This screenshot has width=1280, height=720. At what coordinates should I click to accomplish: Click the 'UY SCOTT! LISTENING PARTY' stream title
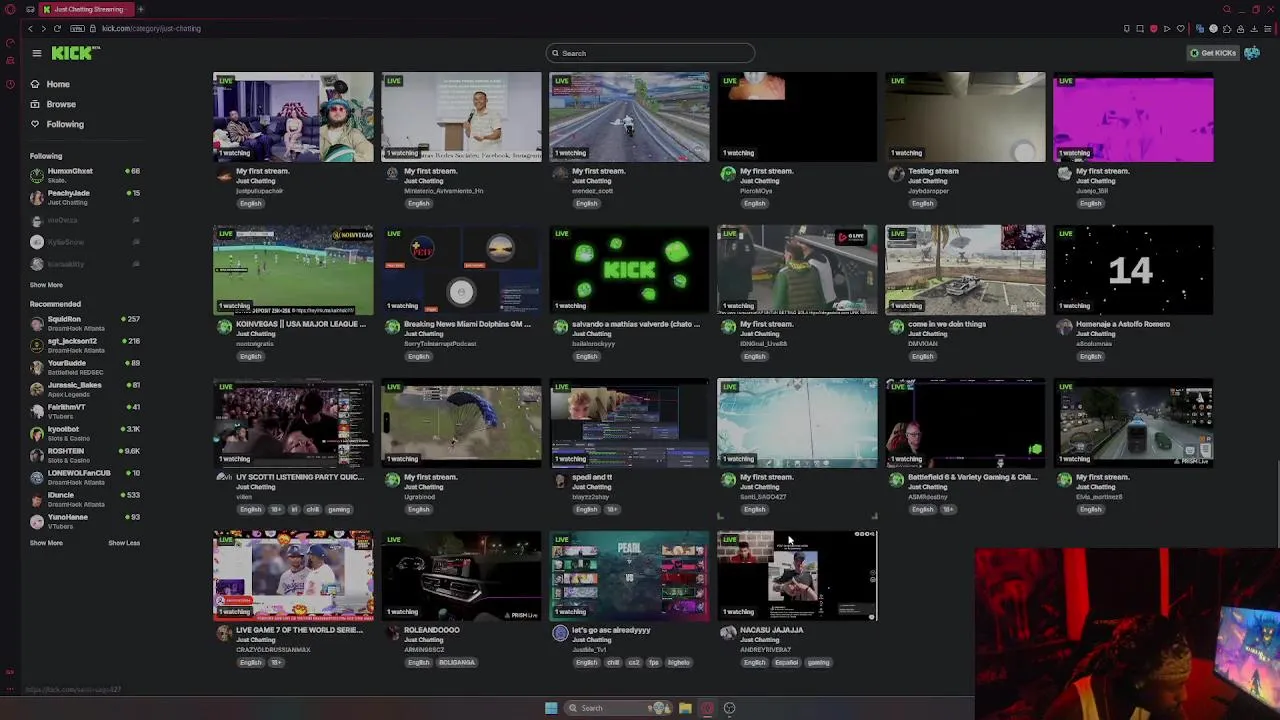[300, 477]
